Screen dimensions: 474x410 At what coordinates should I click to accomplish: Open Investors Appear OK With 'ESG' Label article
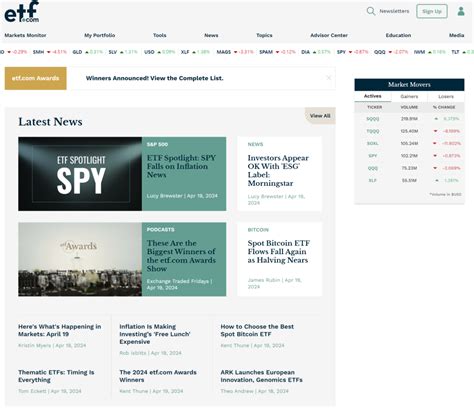coord(278,171)
